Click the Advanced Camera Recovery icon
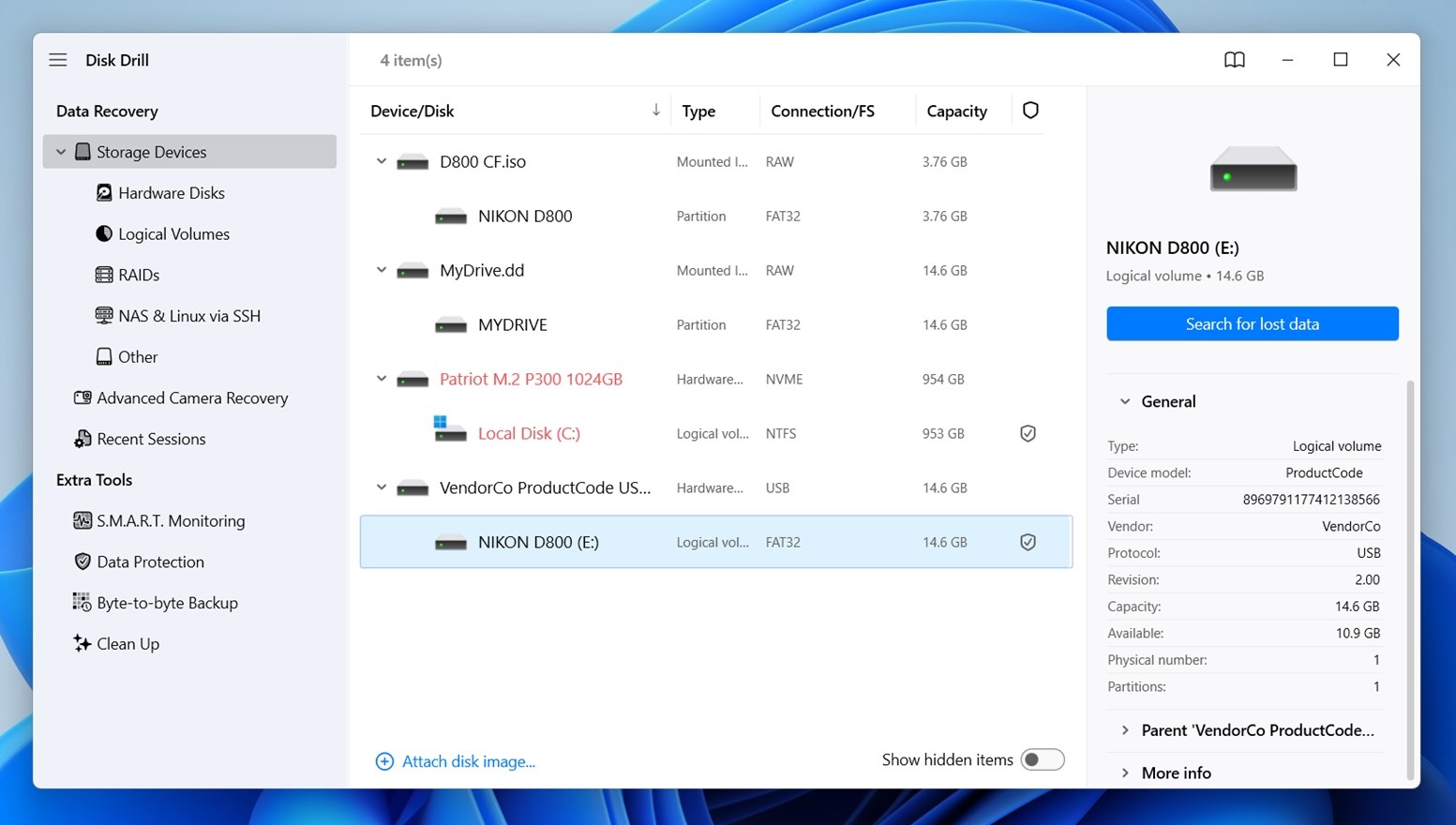The width and height of the screenshot is (1456, 825). [83, 397]
